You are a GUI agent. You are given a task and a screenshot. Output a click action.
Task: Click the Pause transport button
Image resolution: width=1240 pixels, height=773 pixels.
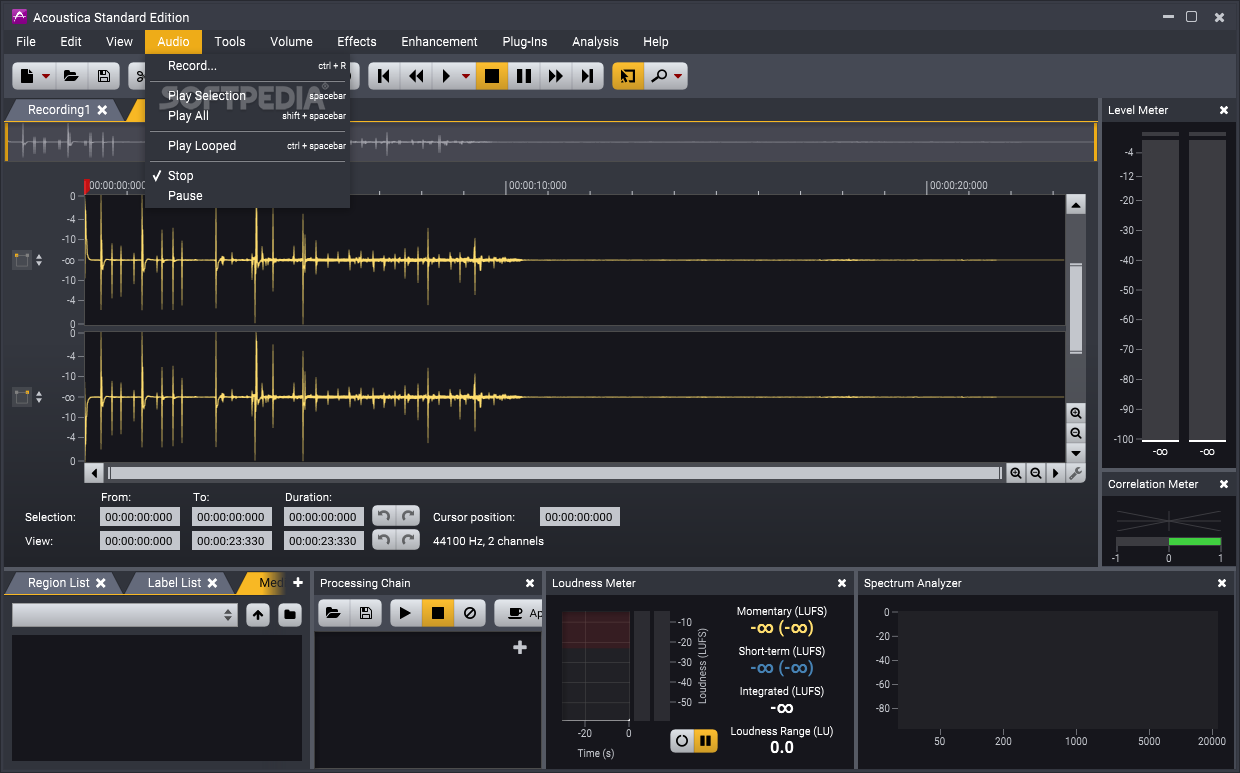[x=523, y=76]
